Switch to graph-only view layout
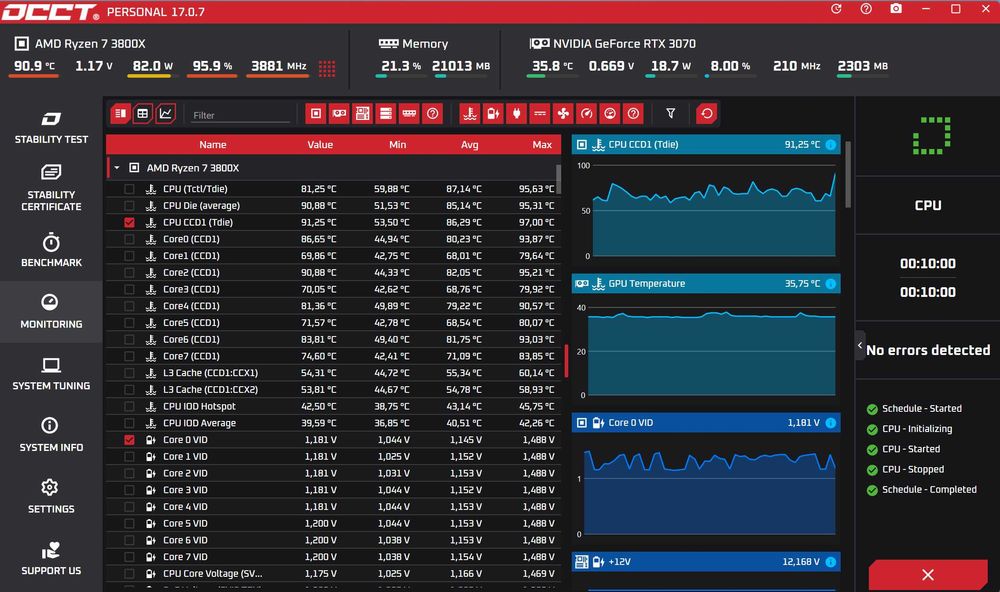The width and height of the screenshot is (1000, 592). [166, 114]
